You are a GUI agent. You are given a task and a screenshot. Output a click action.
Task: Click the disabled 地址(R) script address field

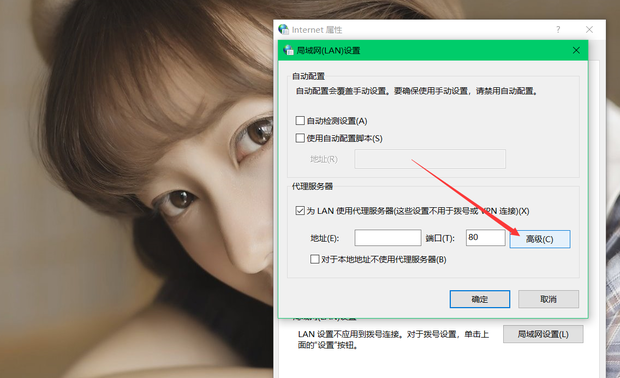(430, 159)
